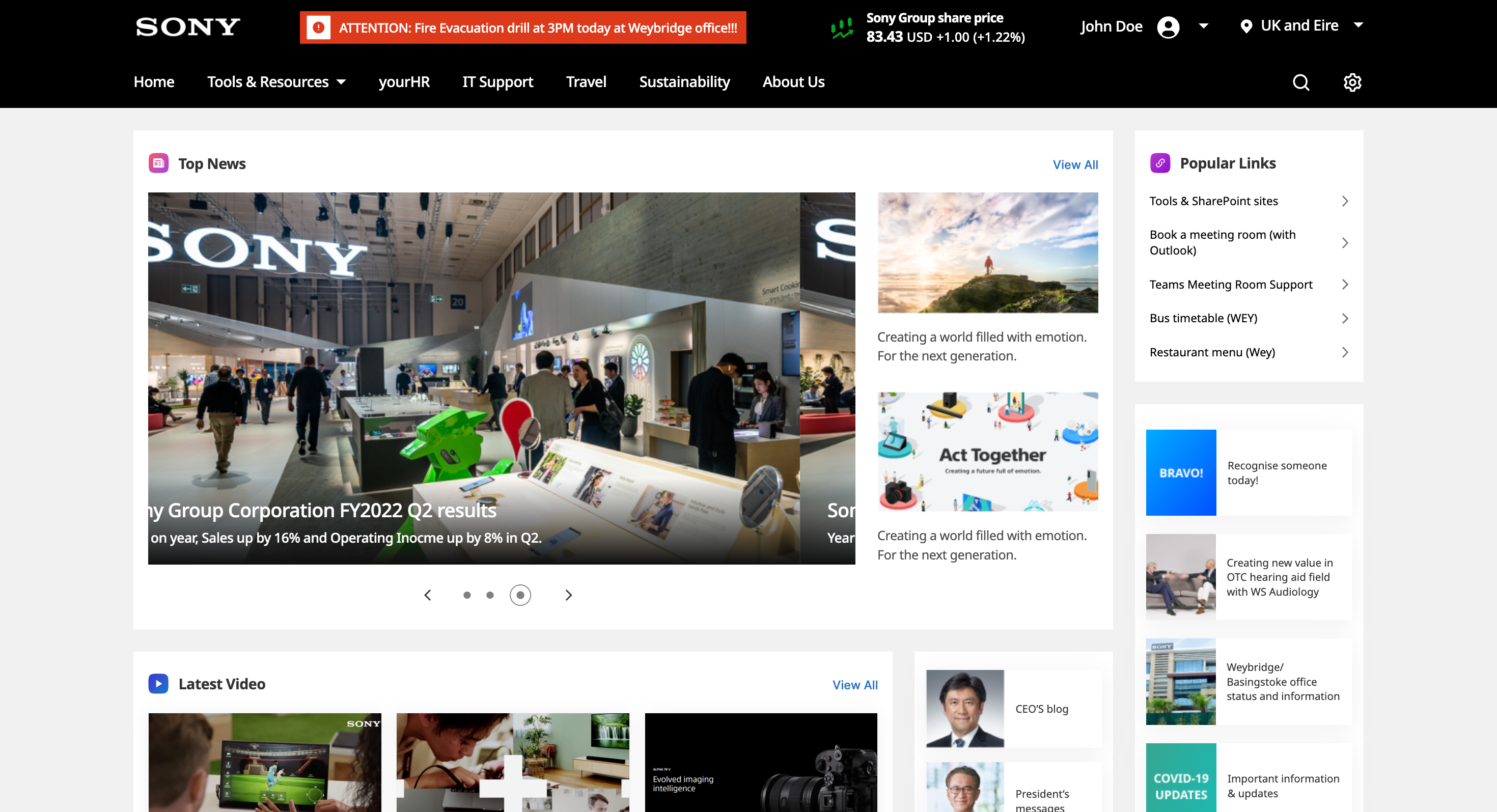The width and height of the screenshot is (1497, 812).
Task: Open the CEO'S blog thumbnail
Action: 965,709
